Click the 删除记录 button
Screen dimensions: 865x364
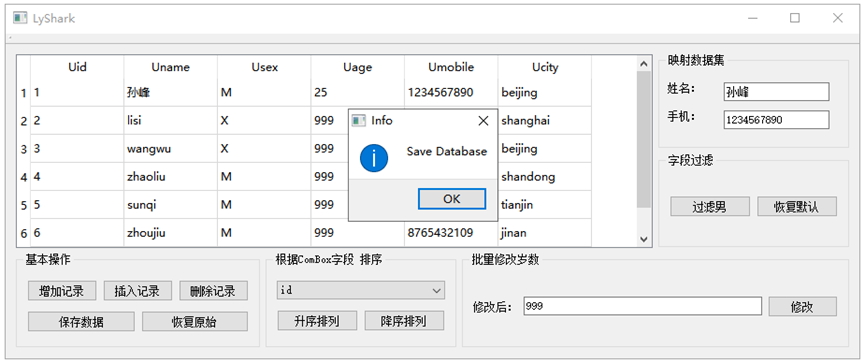(x=213, y=291)
